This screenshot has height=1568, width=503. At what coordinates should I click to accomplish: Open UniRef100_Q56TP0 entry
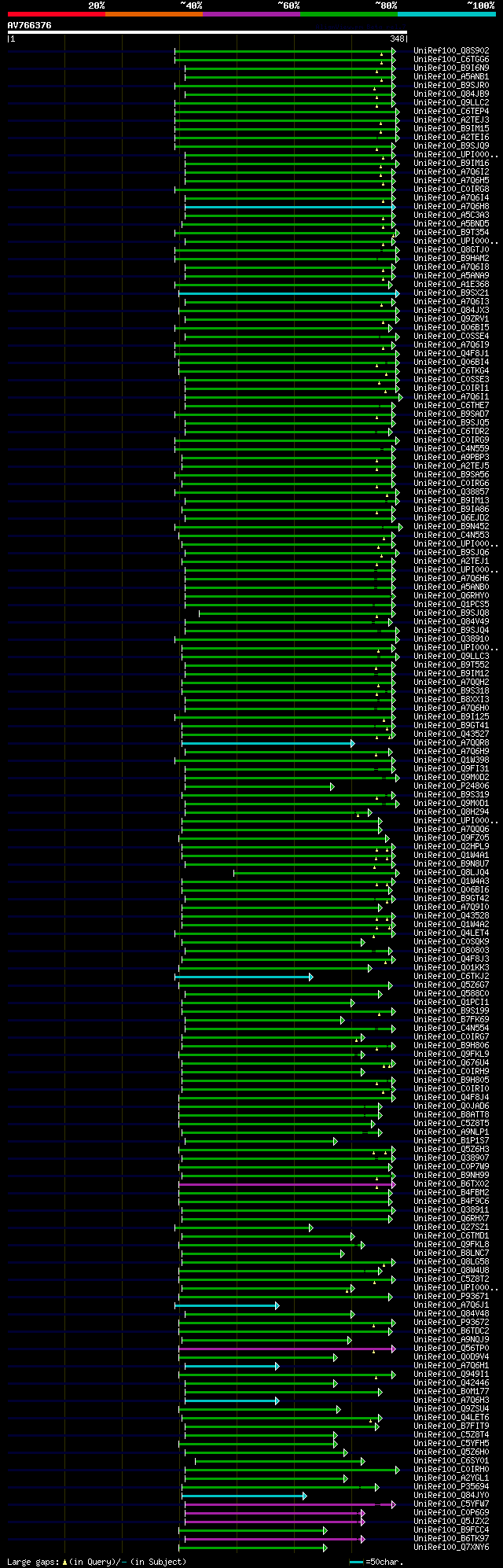[x=451, y=1348]
